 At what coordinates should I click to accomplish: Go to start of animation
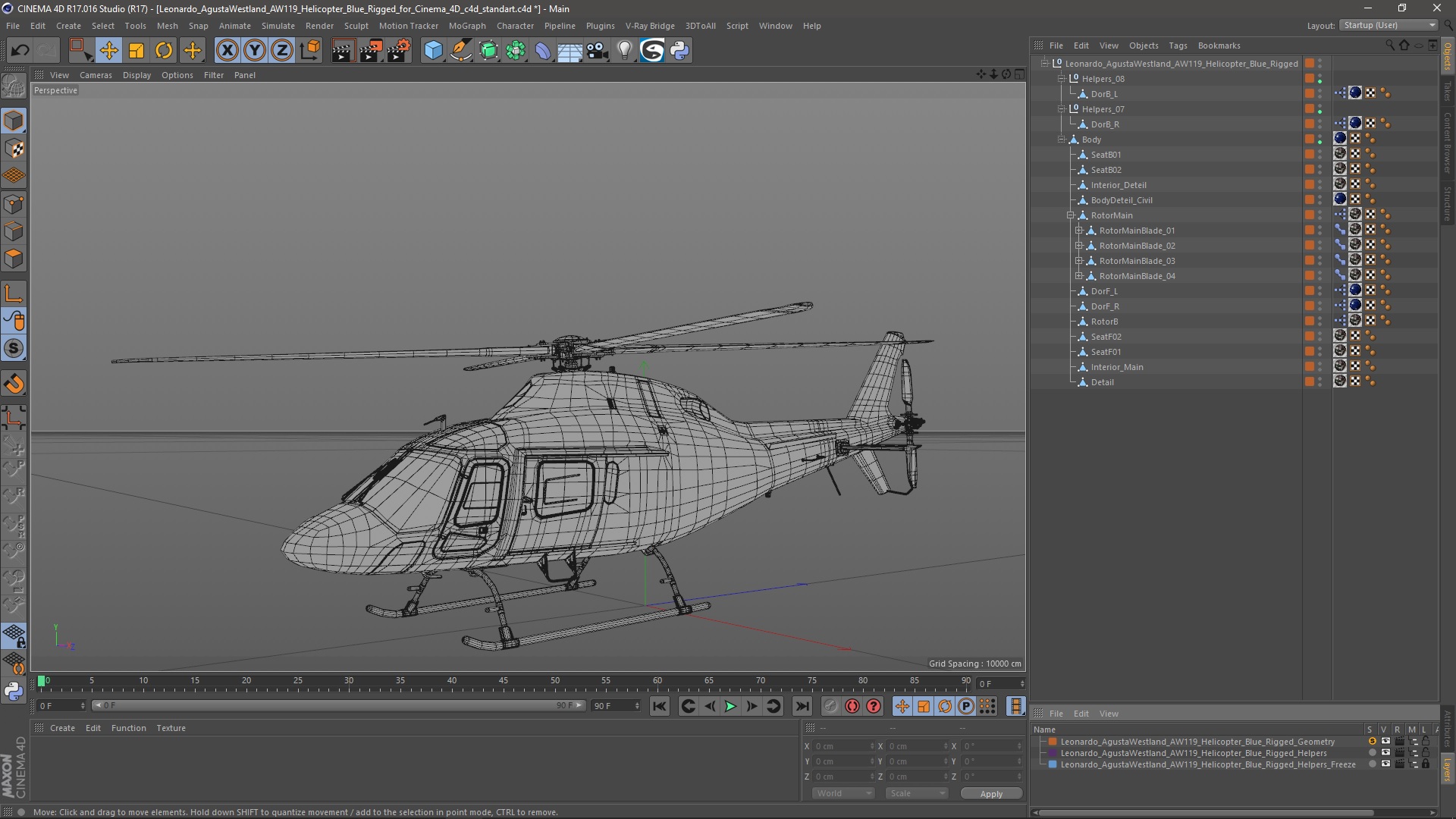click(660, 706)
